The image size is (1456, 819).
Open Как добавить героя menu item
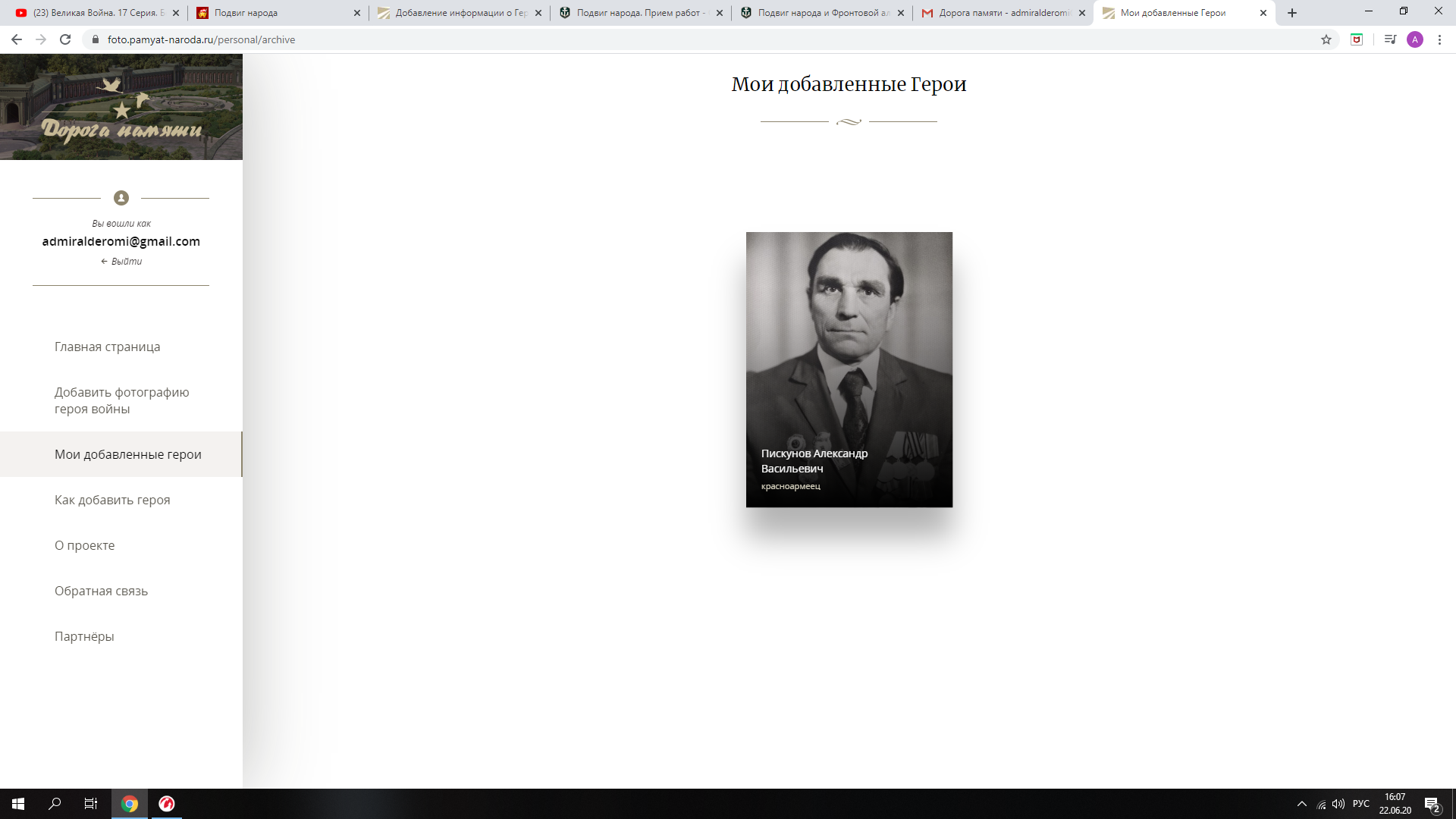pyautogui.click(x=112, y=500)
